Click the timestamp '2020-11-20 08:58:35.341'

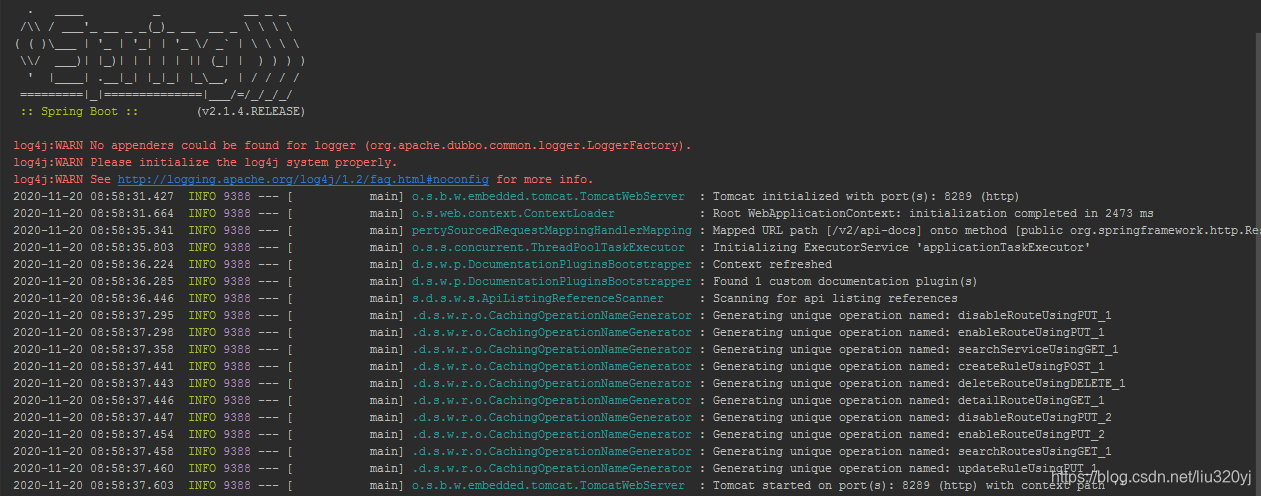[x=93, y=230]
